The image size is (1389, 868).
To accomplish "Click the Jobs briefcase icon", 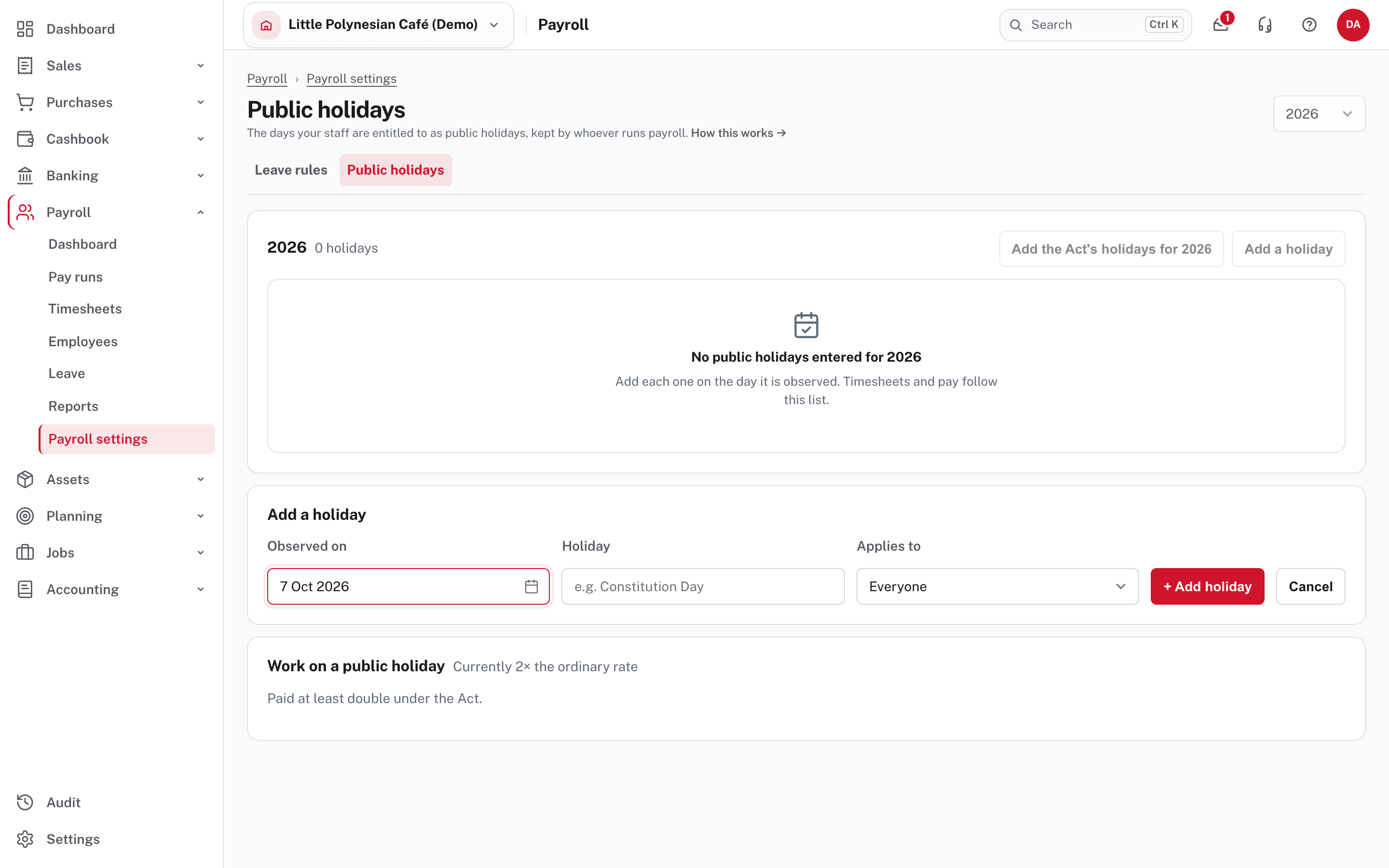I will 25,553.
